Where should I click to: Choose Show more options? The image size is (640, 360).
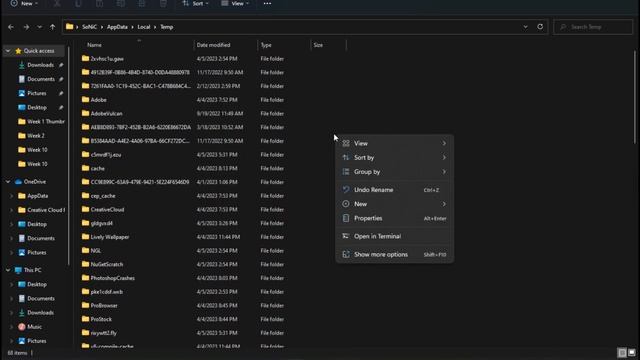[x=394, y=254]
